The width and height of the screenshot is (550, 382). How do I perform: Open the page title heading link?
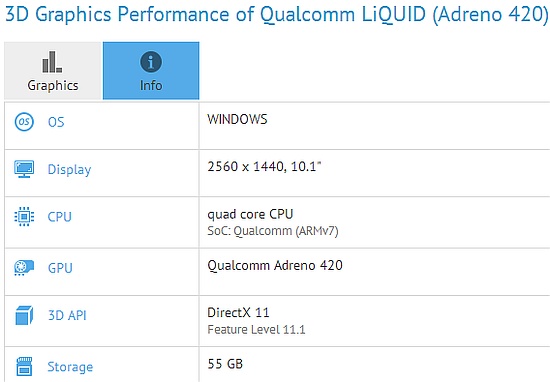(x=276, y=14)
